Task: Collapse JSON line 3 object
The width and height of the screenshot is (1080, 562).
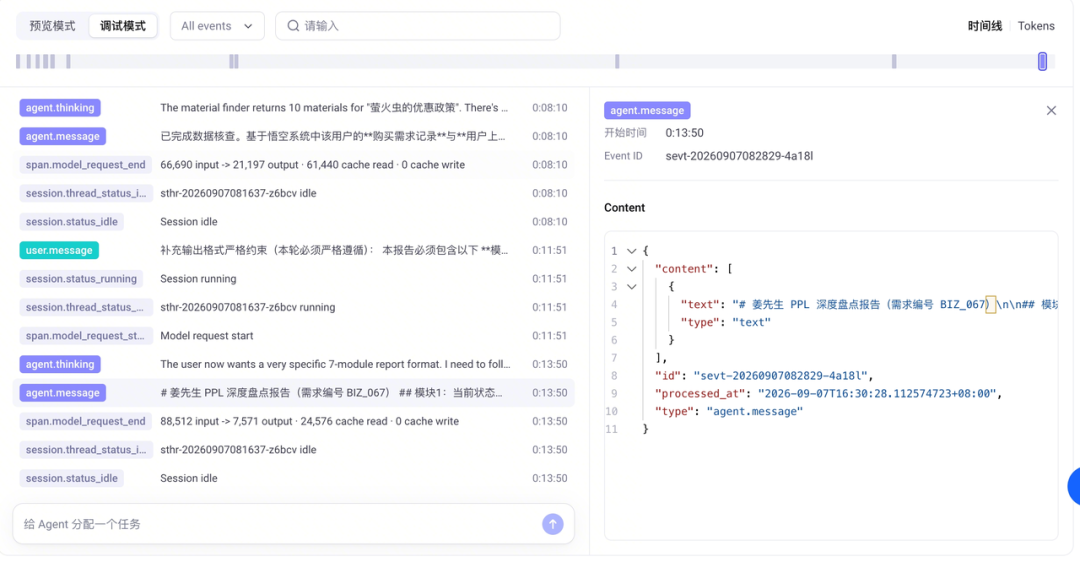Action: (632, 287)
